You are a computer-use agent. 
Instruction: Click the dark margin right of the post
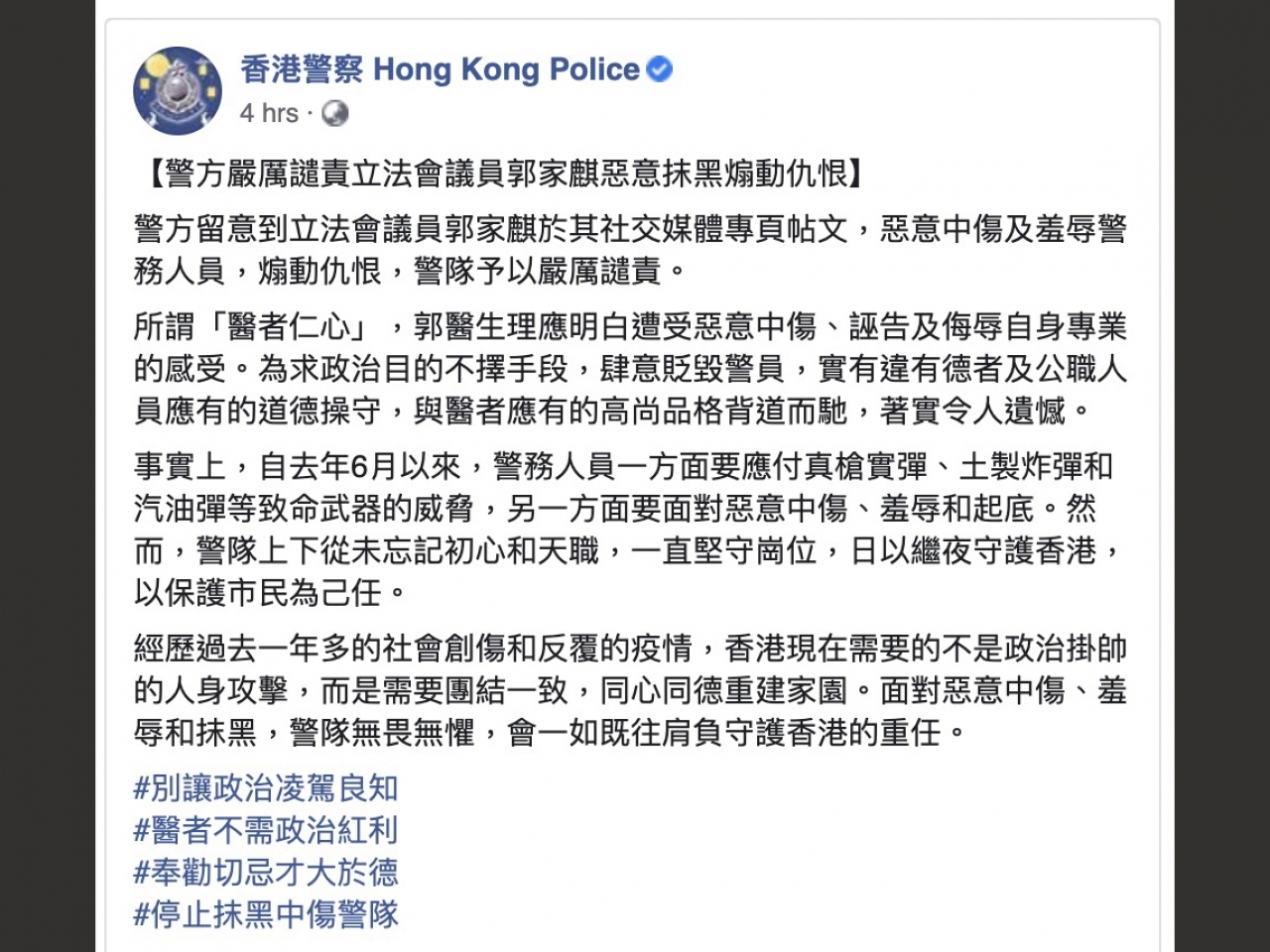click(1222, 476)
